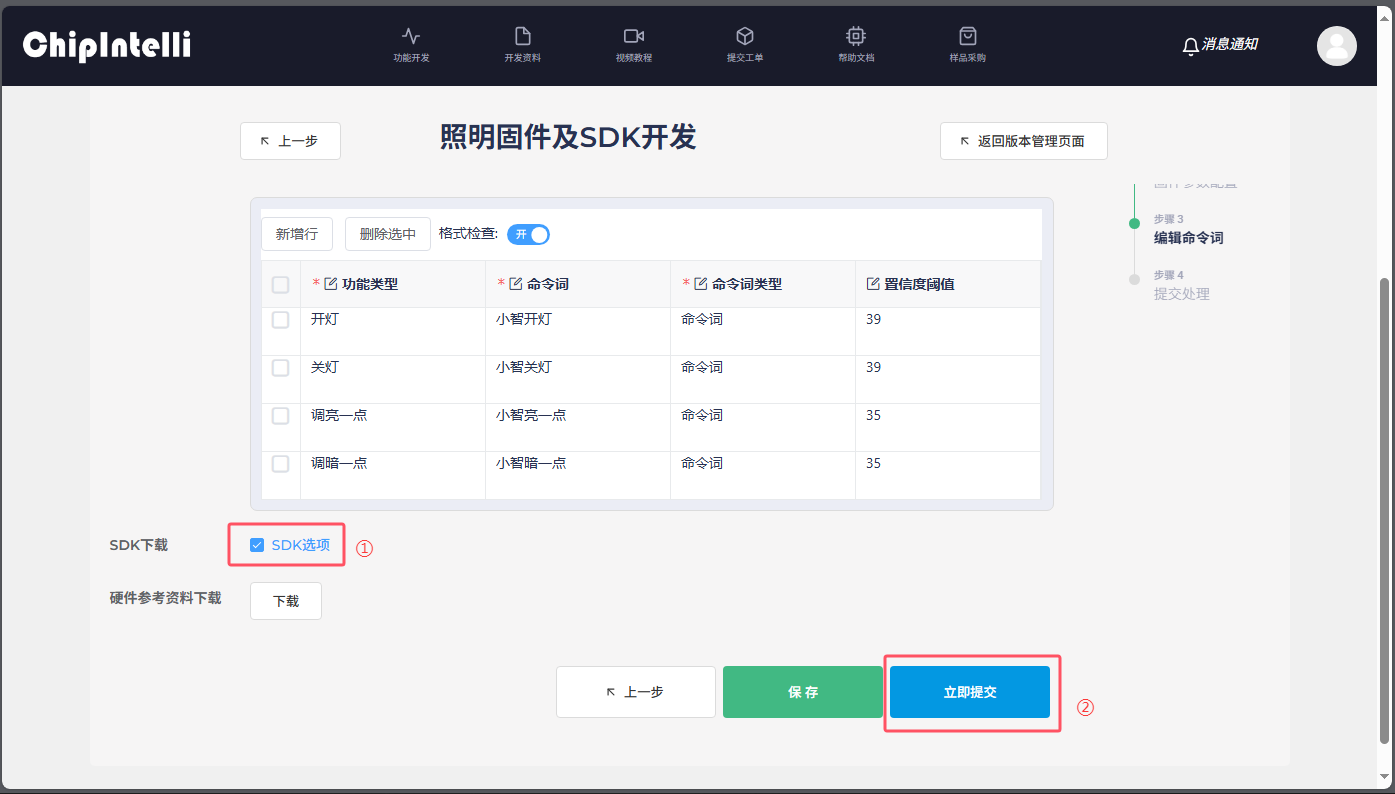This screenshot has height=794, width=1395.
Task: Open 提交工单 cube icon
Action: click(745, 36)
